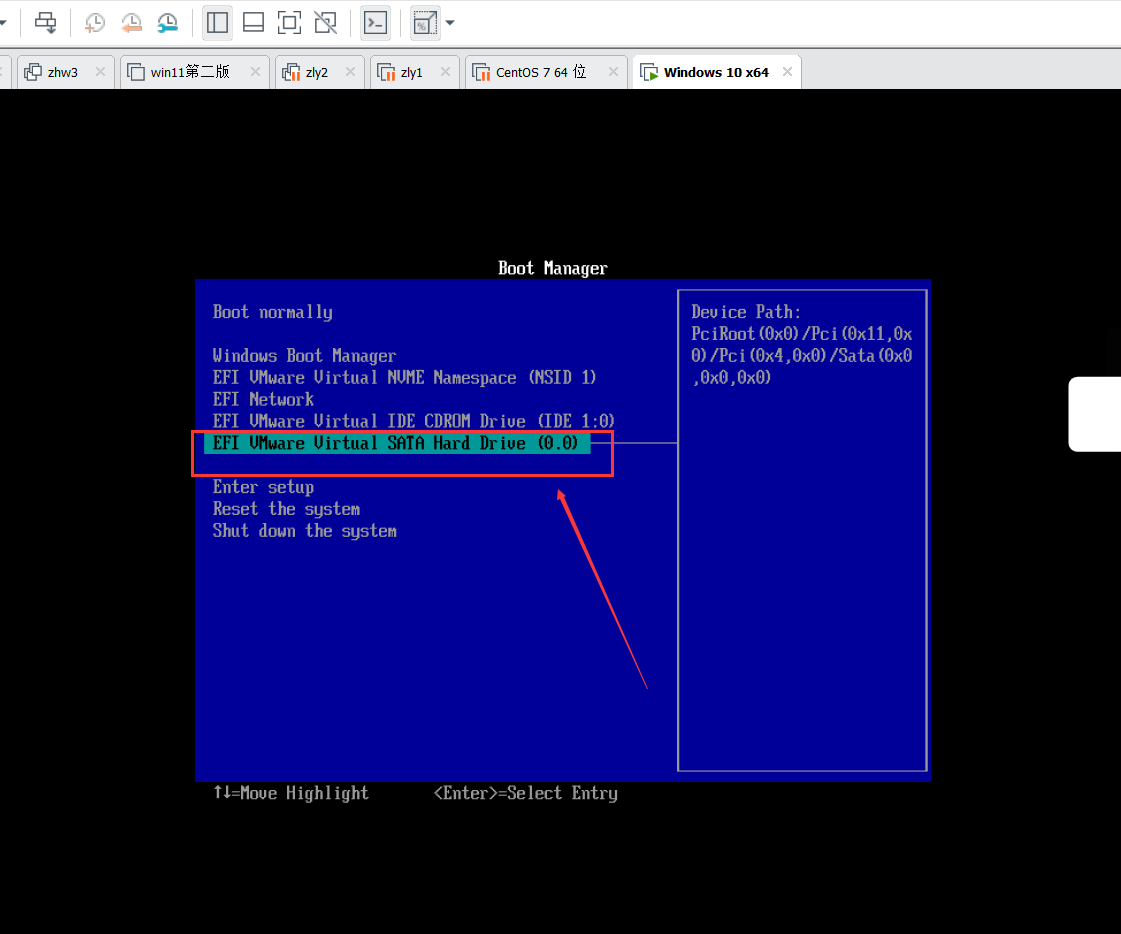Select Boot normally entry
This screenshot has height=934, width=1121.
(x=272, y=313)
